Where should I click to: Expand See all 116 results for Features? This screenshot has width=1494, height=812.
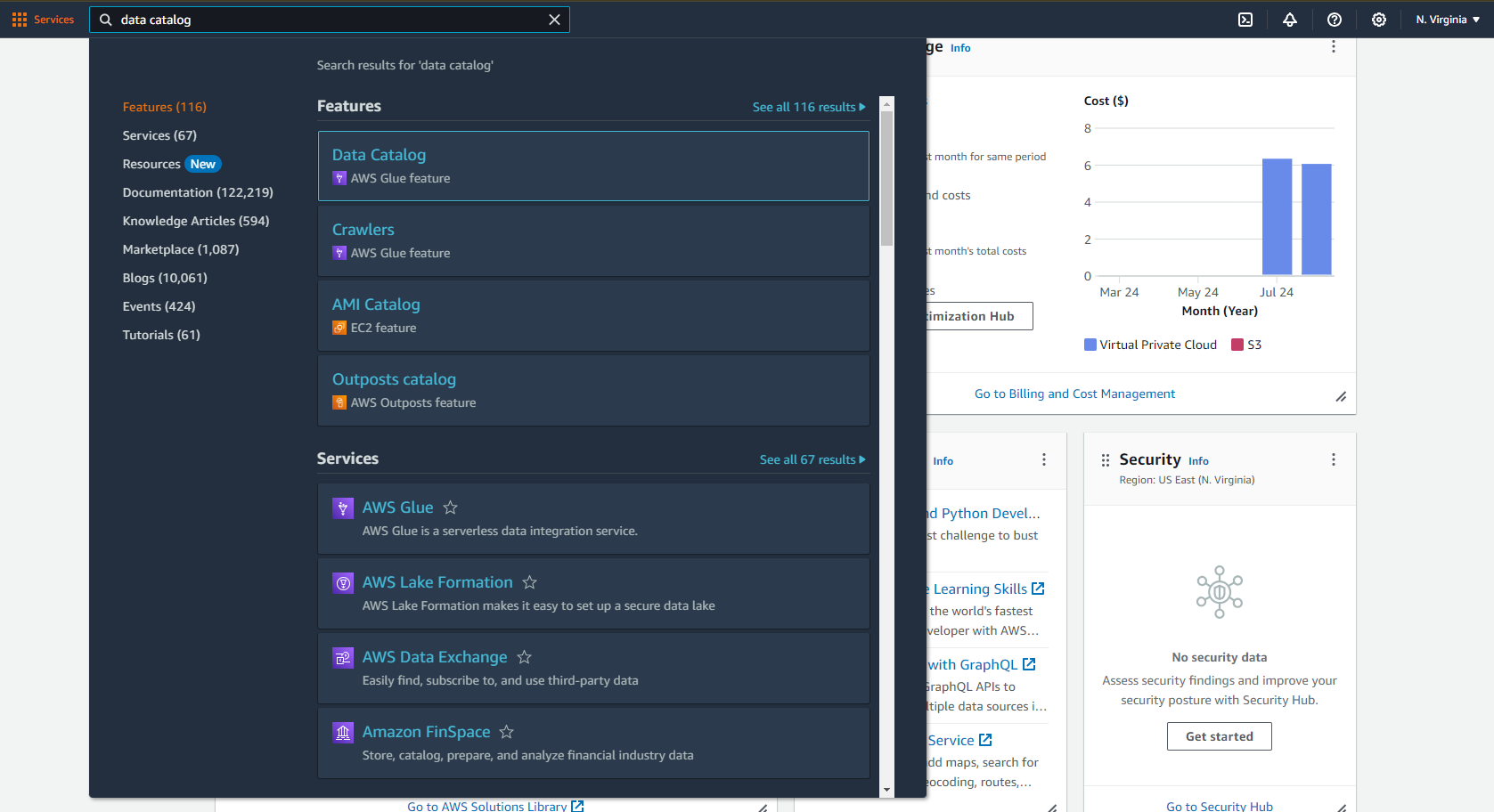coord(809,107)
